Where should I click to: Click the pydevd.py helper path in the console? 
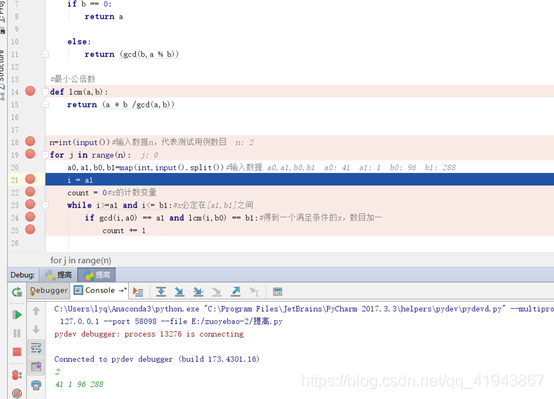click(356, 309)
